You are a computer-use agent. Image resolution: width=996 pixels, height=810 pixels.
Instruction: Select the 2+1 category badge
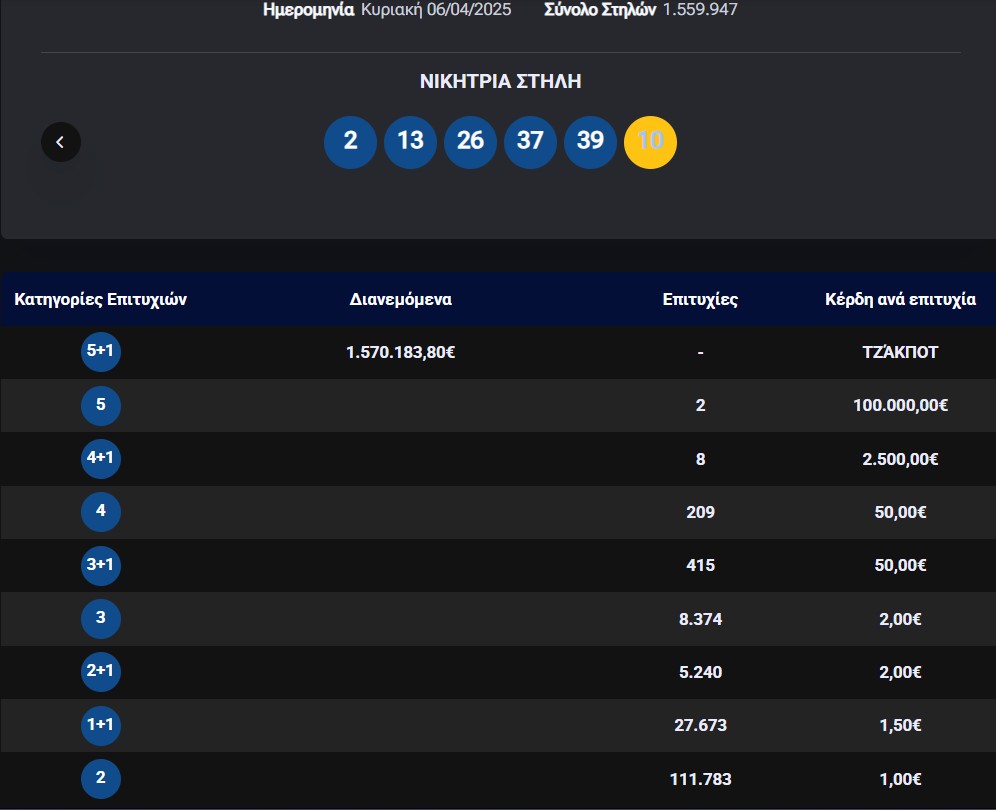[x=101, y=672]
